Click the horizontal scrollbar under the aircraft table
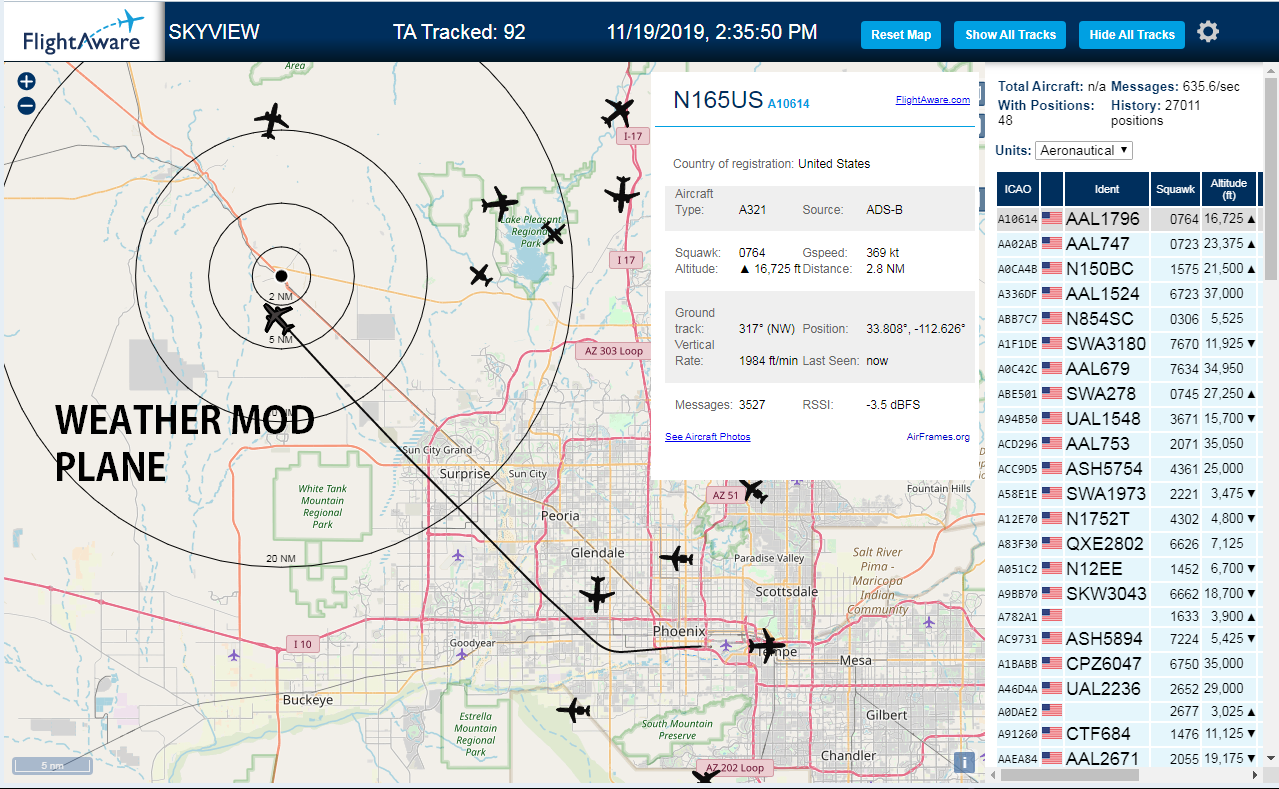1279x789 pixels. 1129,775
